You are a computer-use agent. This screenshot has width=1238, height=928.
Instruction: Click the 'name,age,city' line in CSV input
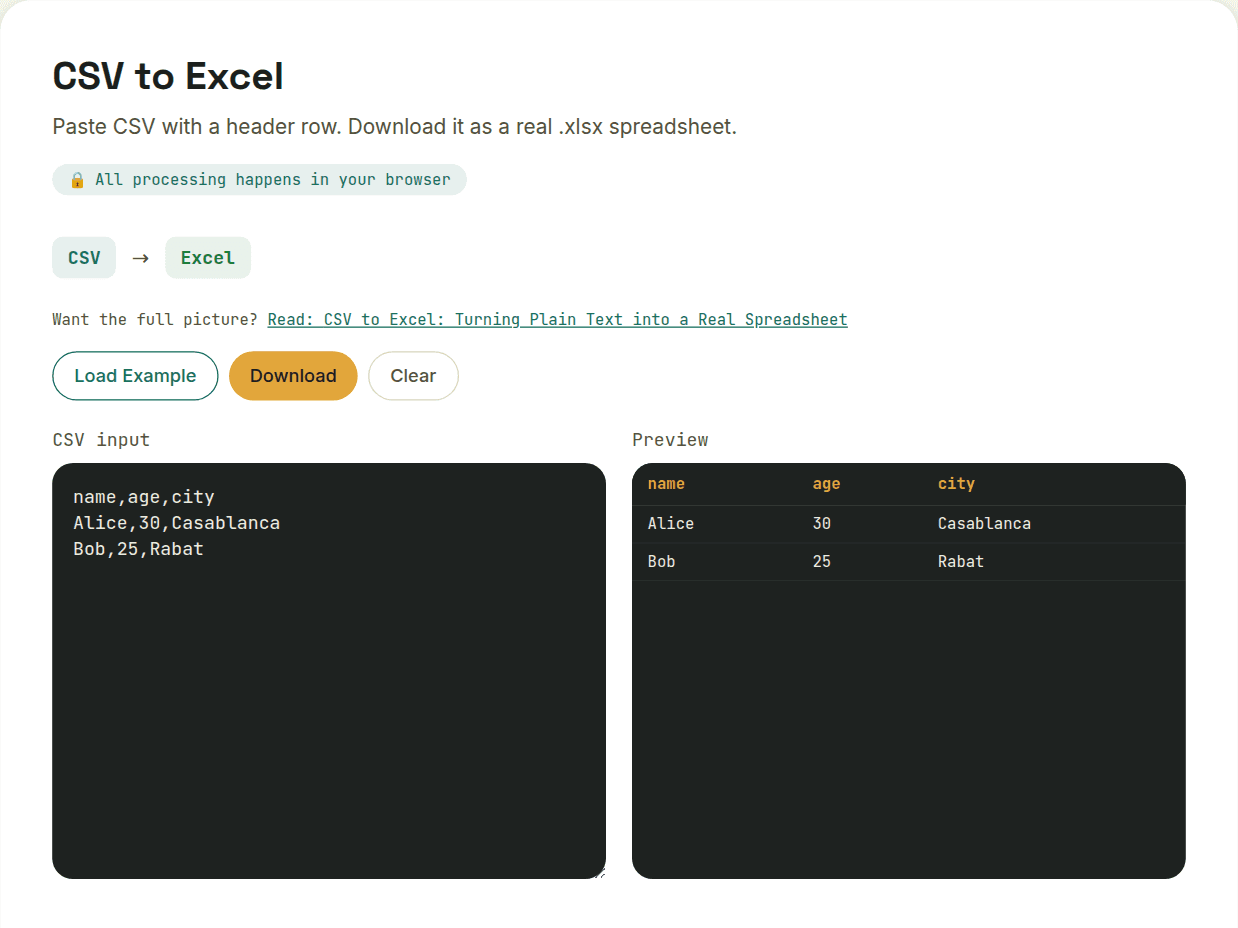click(x=144, y=497)
